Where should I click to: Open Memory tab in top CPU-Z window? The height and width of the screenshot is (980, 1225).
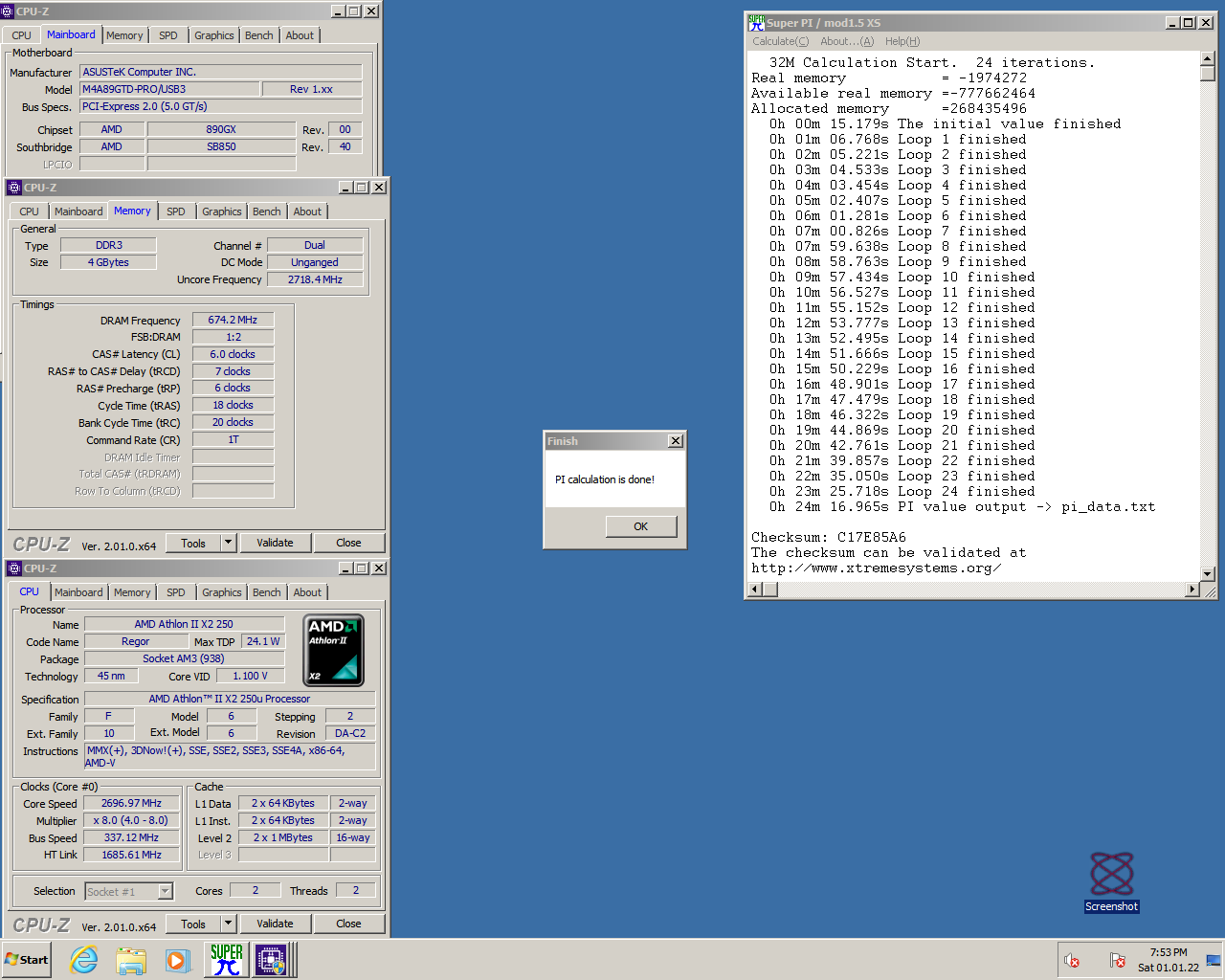(124, 35)
